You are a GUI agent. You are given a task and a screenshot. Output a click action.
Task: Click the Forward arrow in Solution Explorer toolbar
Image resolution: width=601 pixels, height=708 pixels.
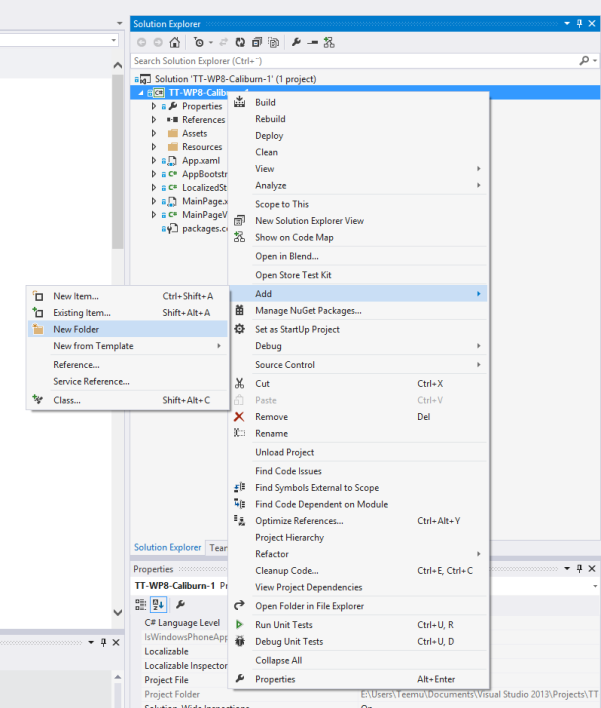(158, 42)
